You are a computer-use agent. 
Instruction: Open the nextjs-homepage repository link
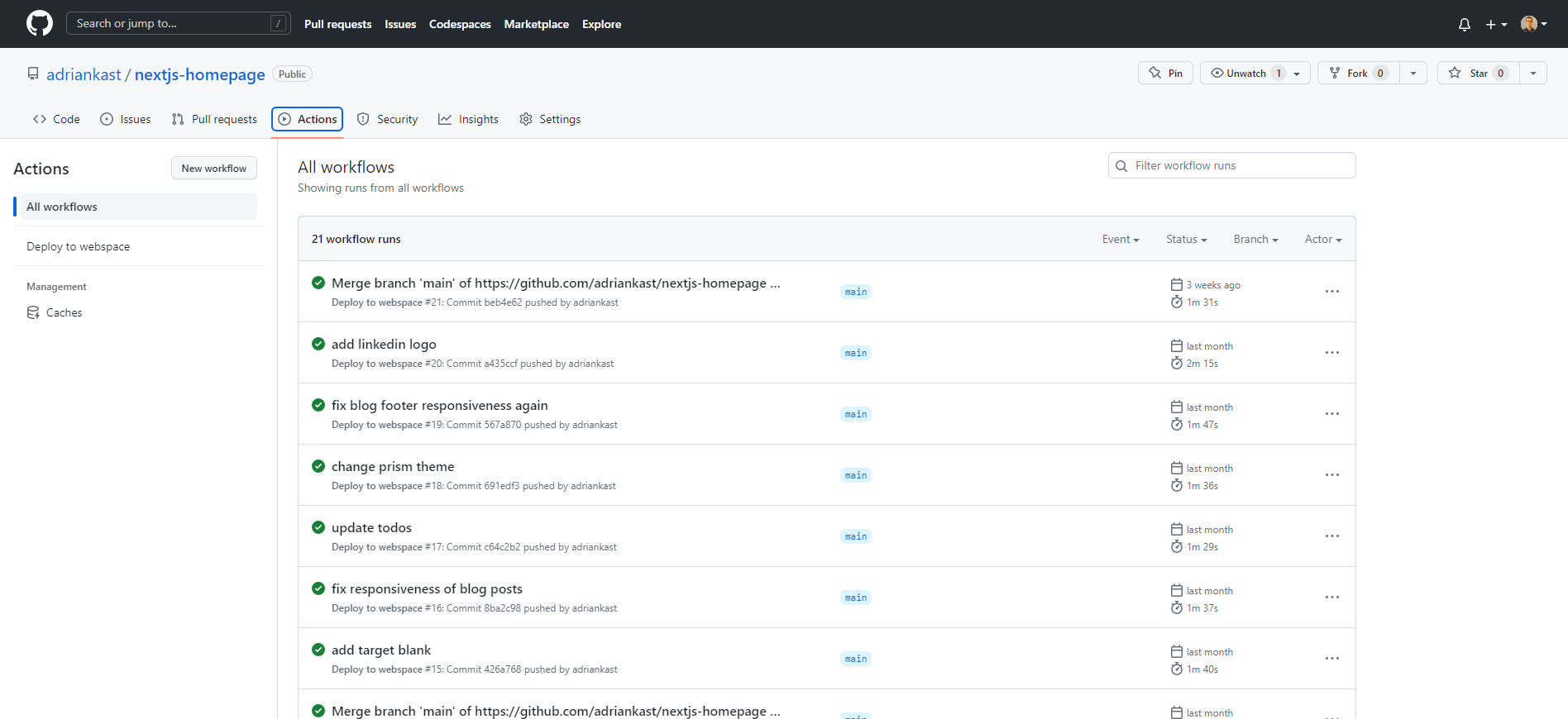(x=200, y=74)
